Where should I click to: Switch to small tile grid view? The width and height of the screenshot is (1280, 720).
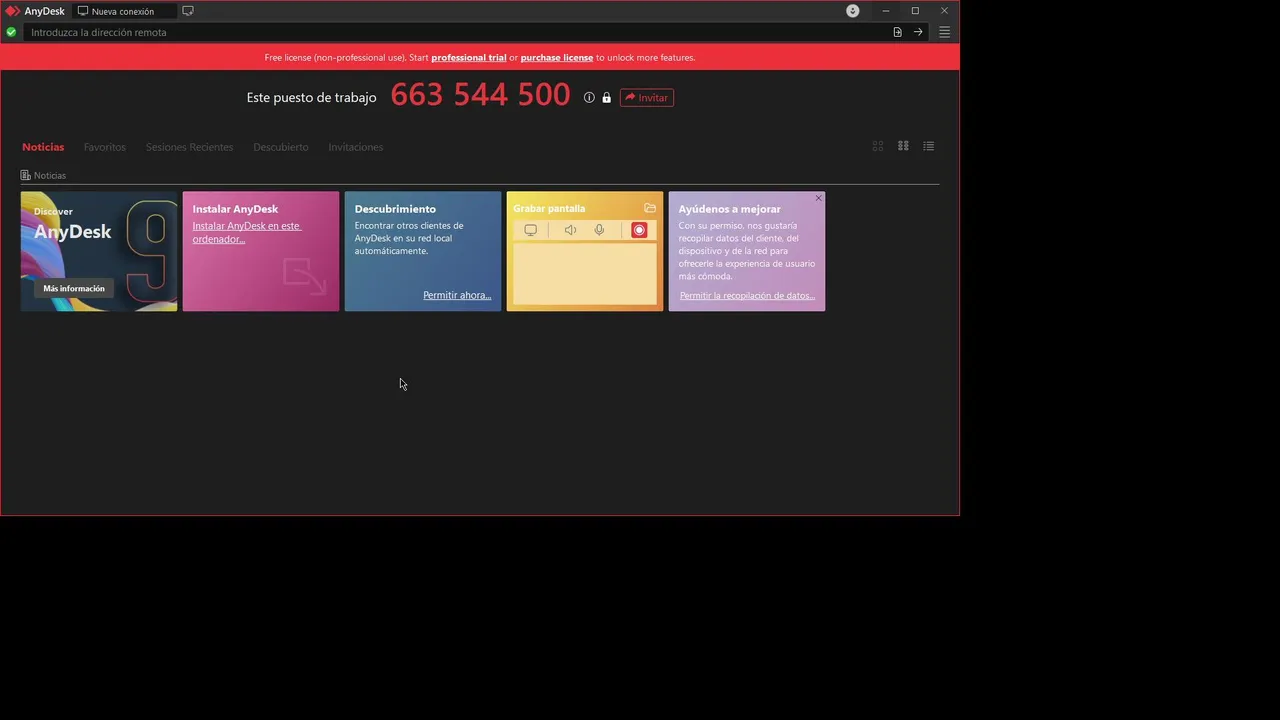coord(903,146)
